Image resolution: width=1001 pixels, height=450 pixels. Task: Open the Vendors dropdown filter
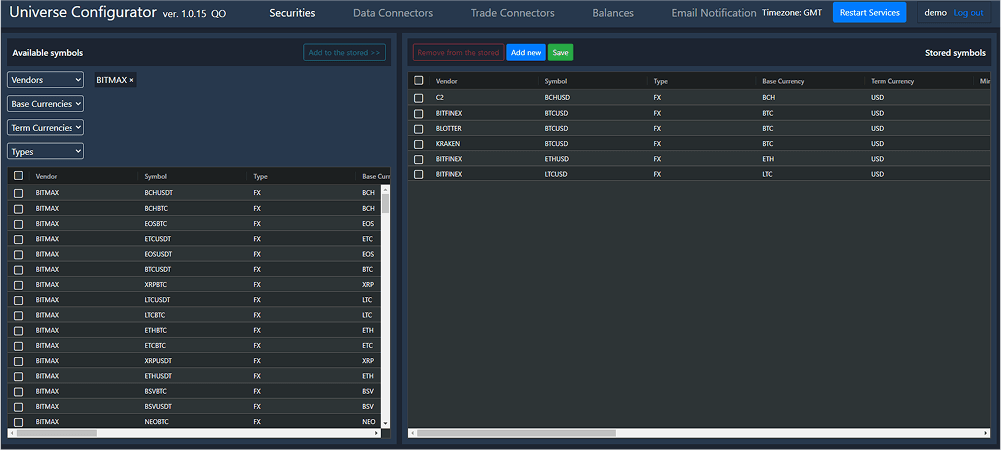click(45, 80)
